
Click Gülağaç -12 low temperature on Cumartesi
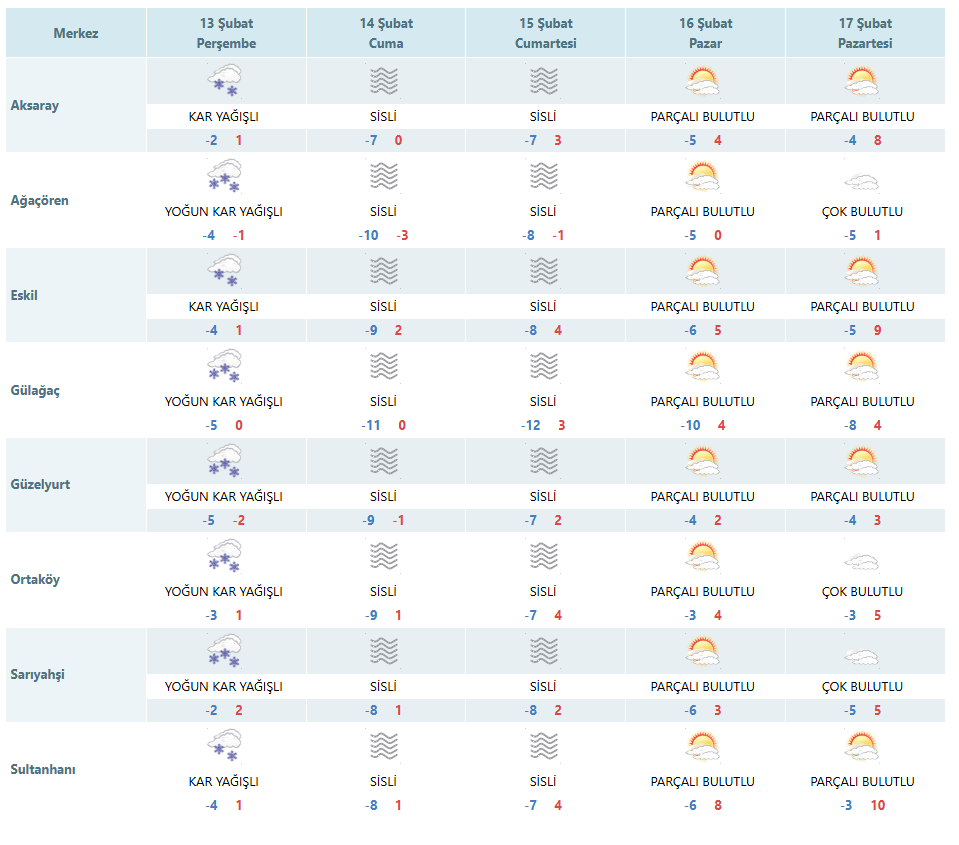pos(531,425)
